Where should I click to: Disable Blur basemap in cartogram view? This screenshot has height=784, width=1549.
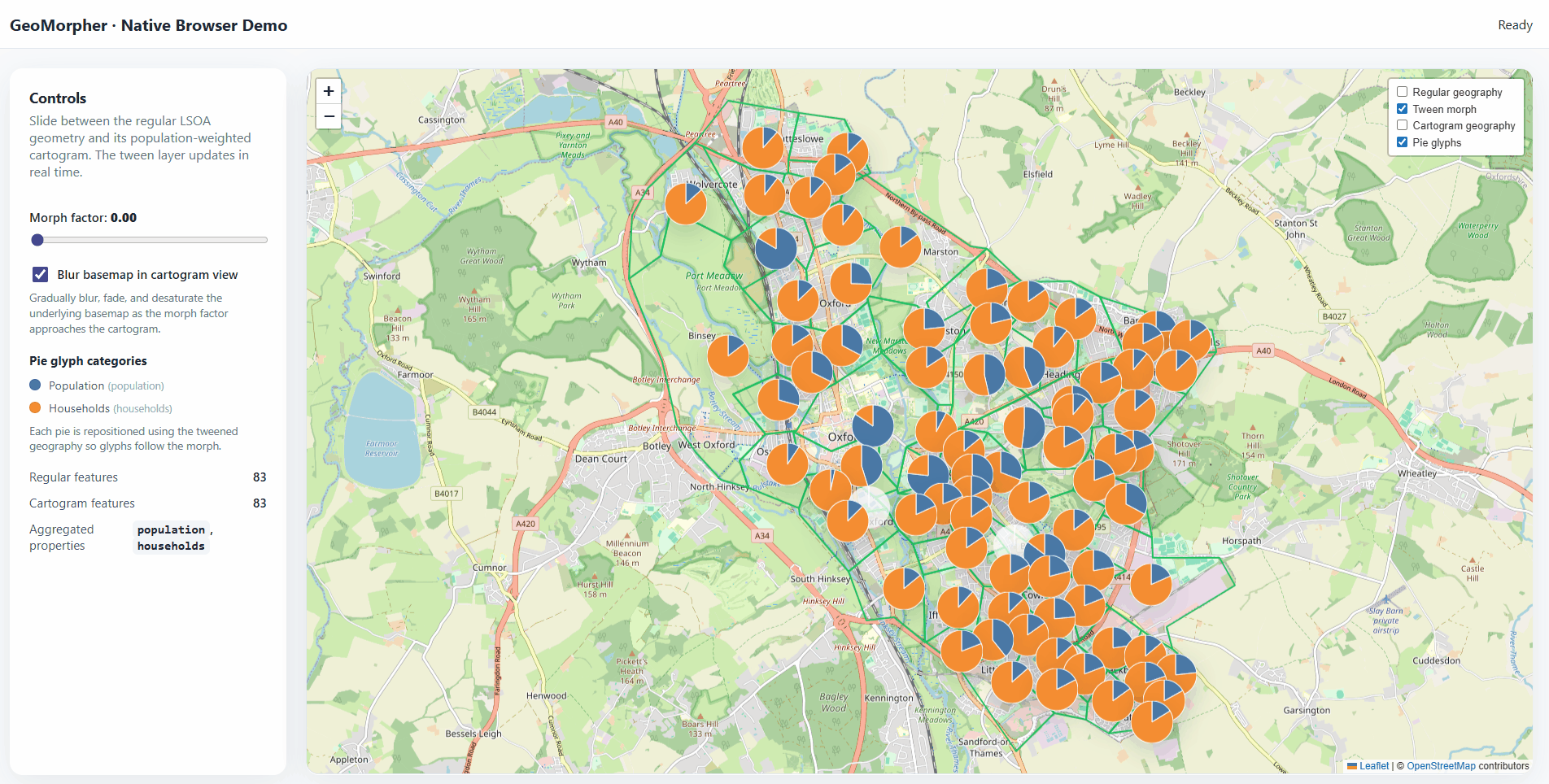coord(41,275)
